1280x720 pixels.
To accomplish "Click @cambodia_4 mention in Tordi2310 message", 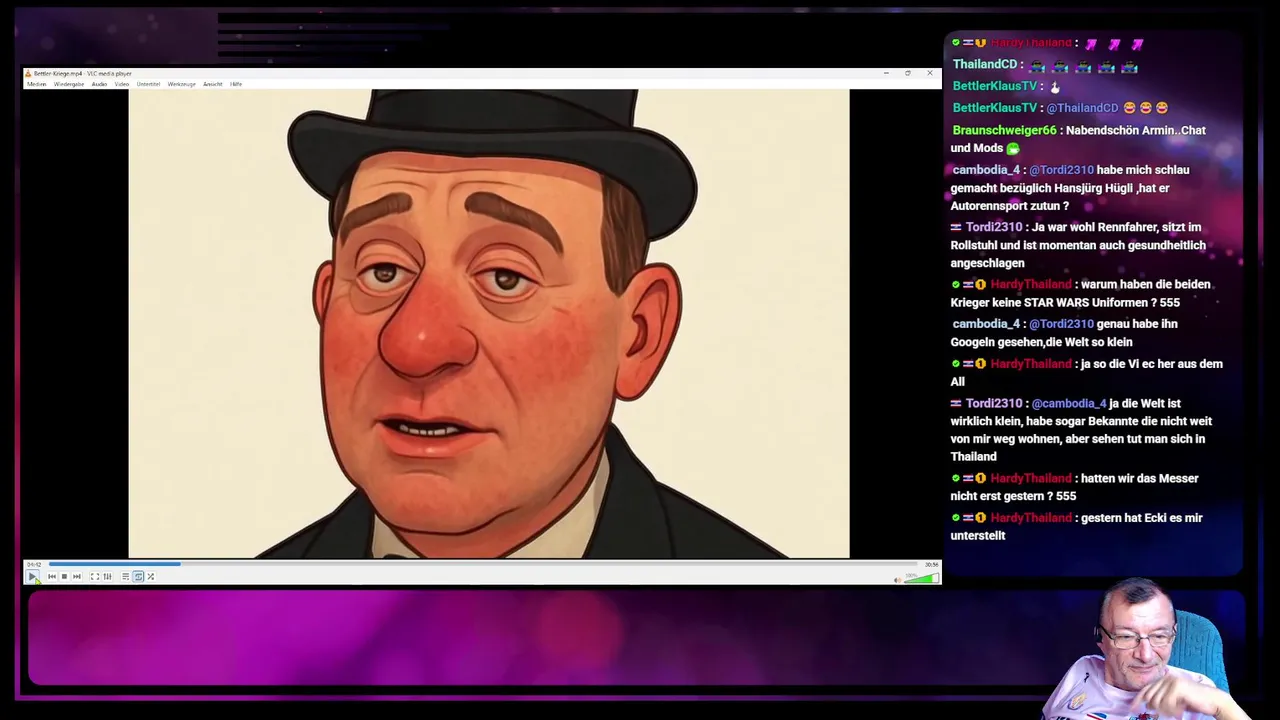I will [x=1069, y=404].
